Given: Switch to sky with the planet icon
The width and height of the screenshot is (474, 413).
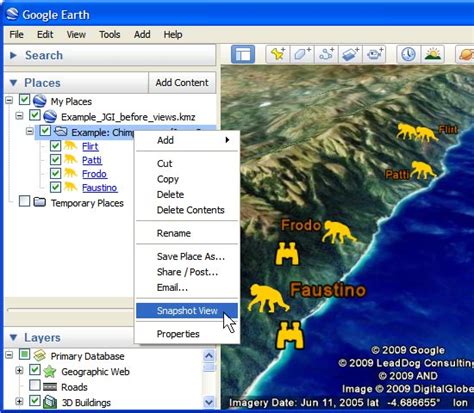Looking at the screenshot, I should tap(465, 54).
